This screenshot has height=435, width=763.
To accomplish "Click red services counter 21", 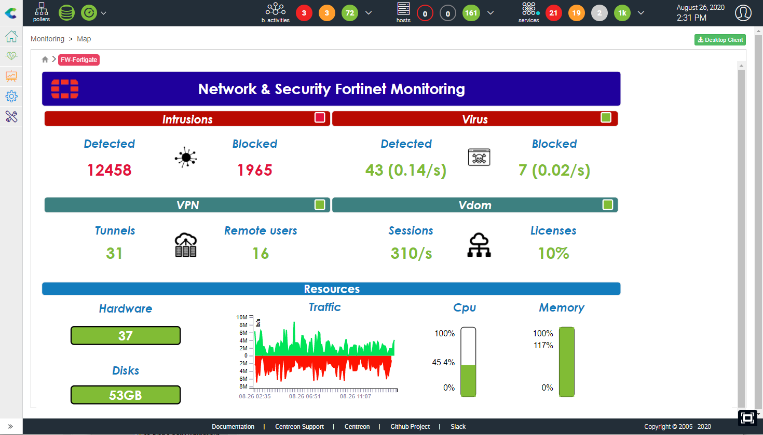I will pyautogui.click(x=553, y=13).
